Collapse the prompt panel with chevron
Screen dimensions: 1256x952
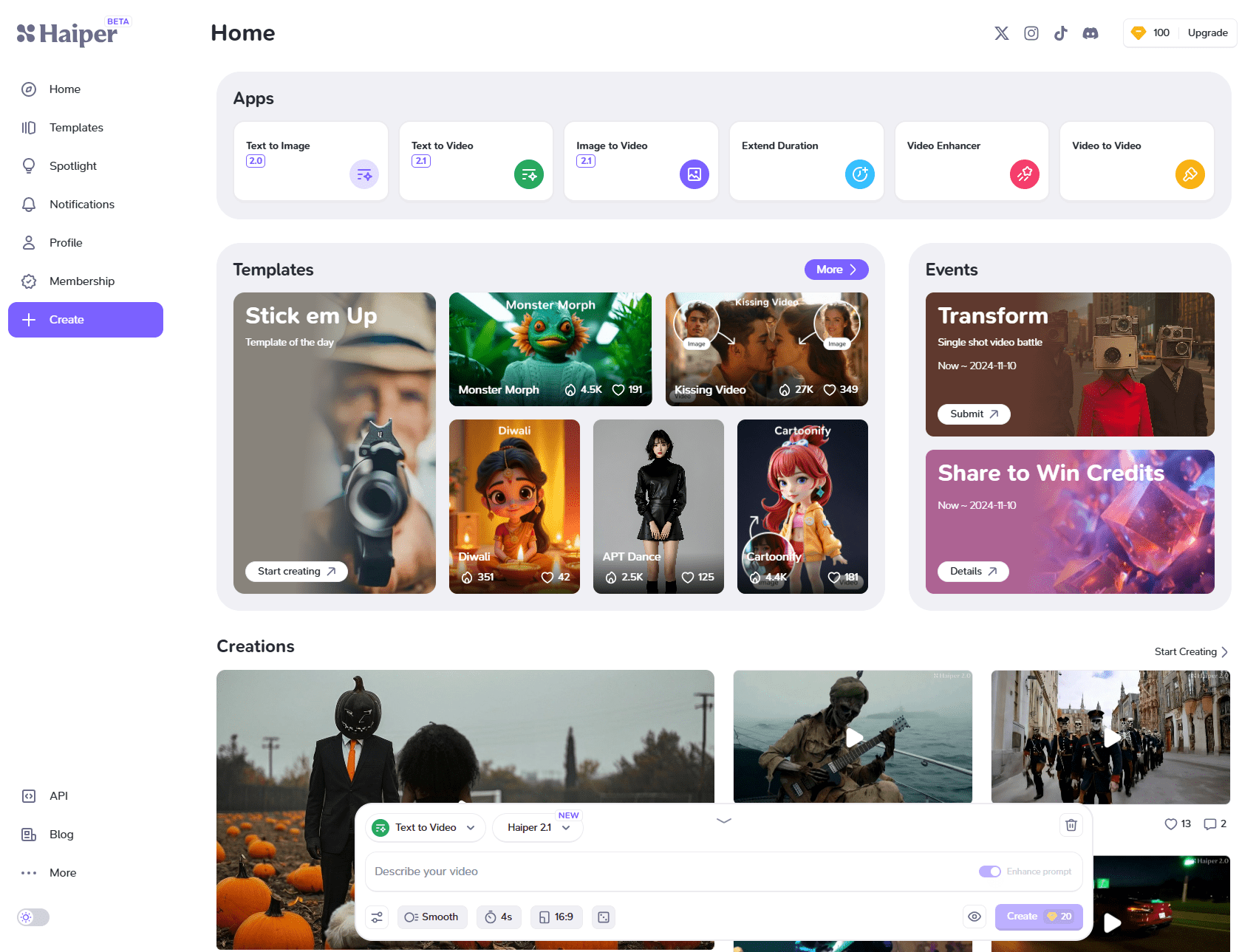724,821
